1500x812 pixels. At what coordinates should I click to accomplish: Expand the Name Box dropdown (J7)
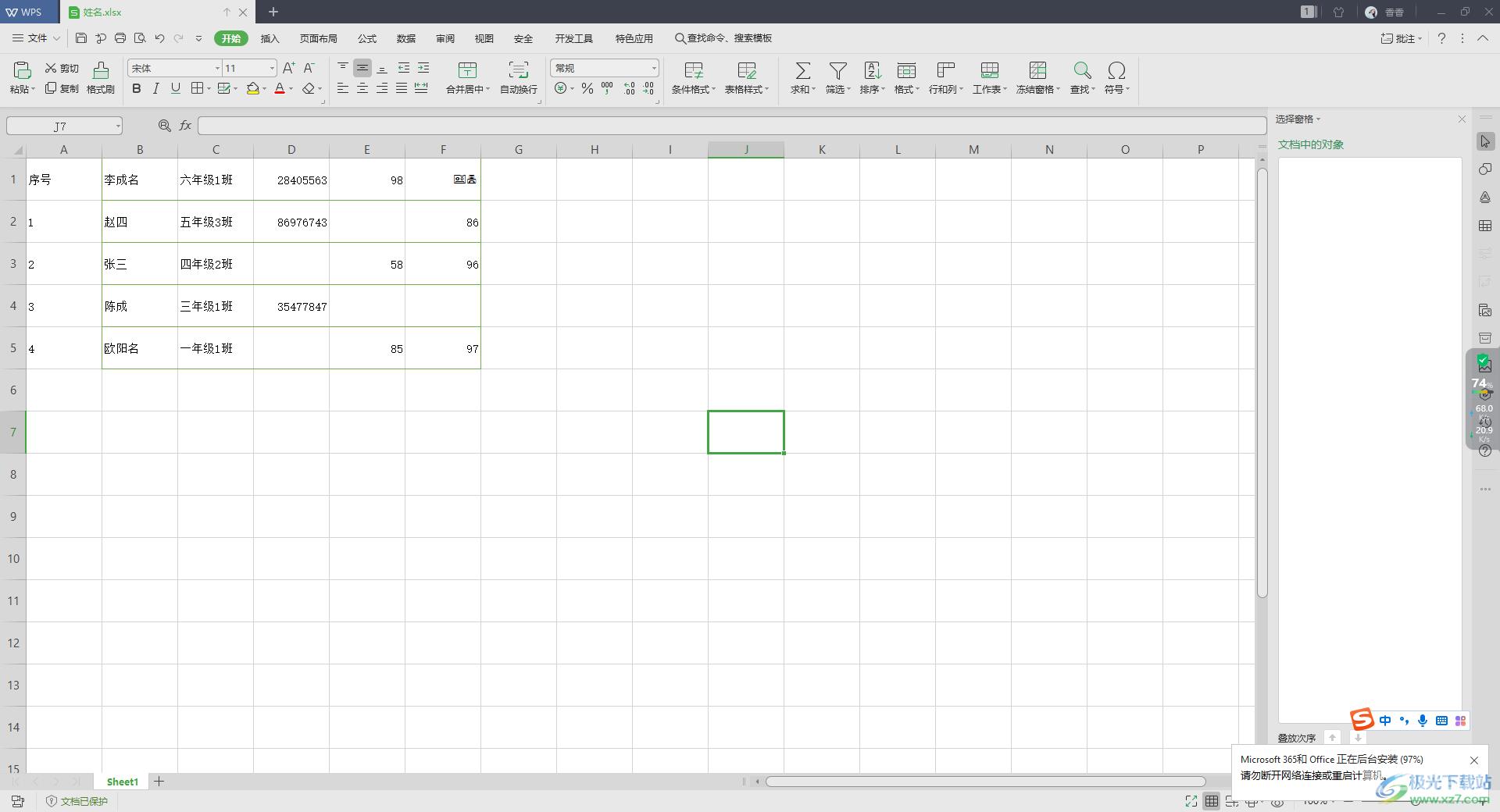pos(118,126)
